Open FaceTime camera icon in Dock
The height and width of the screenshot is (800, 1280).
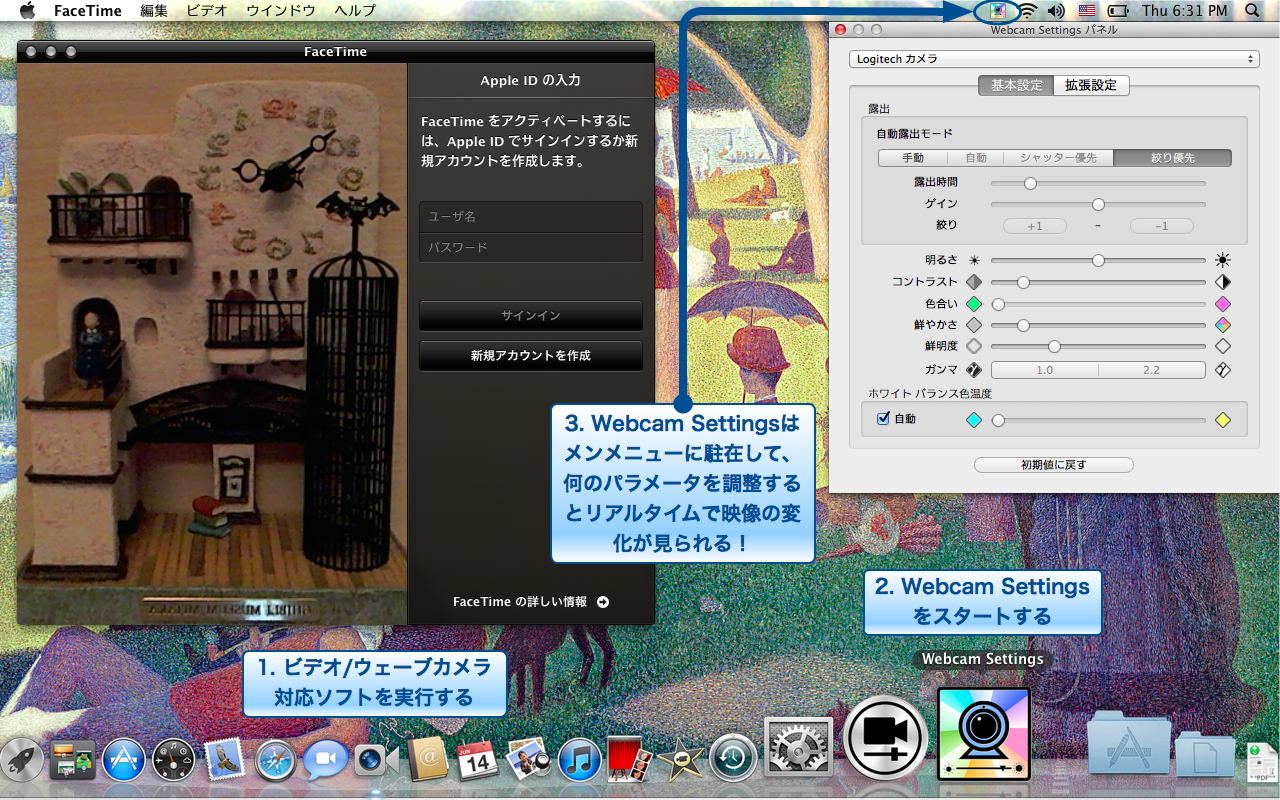click(376, 761)
